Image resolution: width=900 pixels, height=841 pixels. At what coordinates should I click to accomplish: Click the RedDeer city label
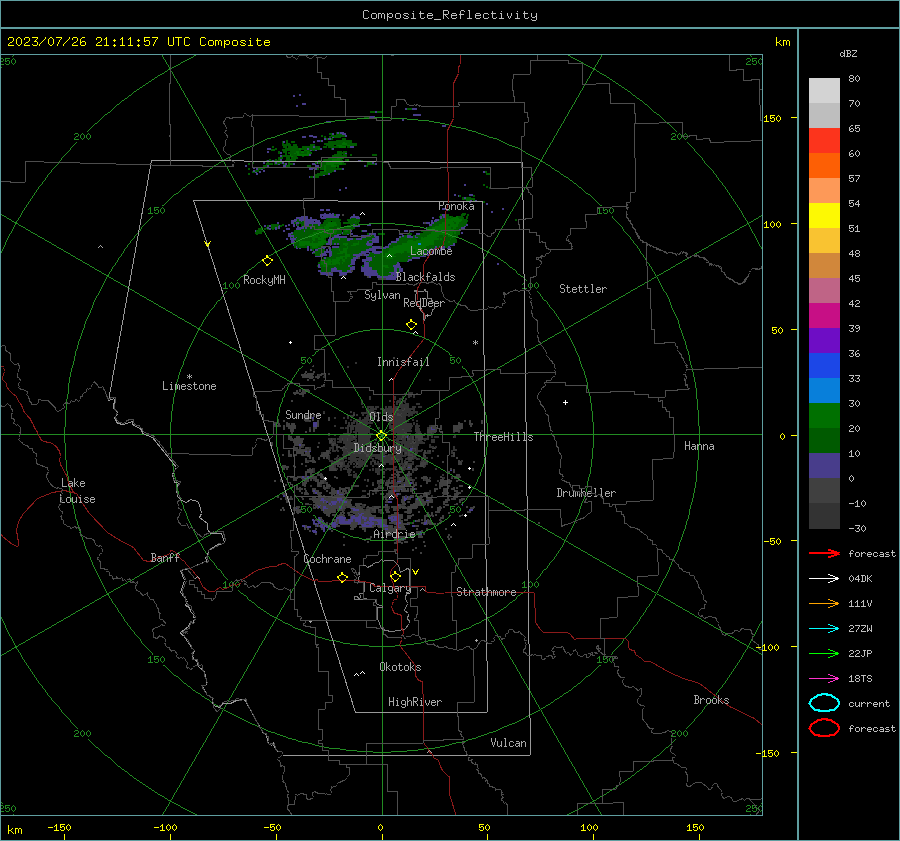[x=424, y=303]
